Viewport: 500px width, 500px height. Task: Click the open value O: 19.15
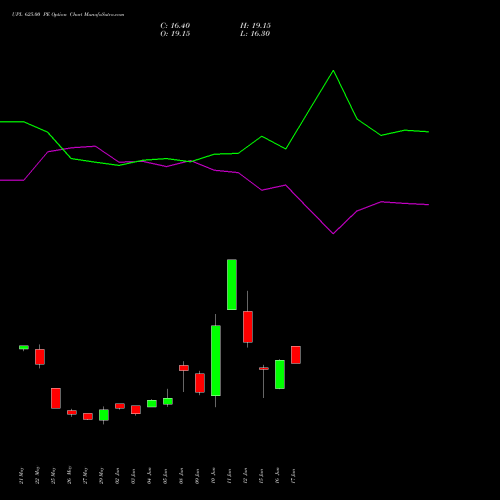175,34
